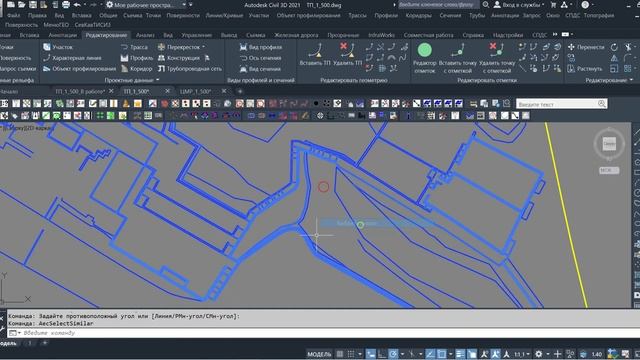Image resolution: width=640 pixels, height=360 pixels.
Task: Add a new layout with the plus button
Action: pos(44,343)
